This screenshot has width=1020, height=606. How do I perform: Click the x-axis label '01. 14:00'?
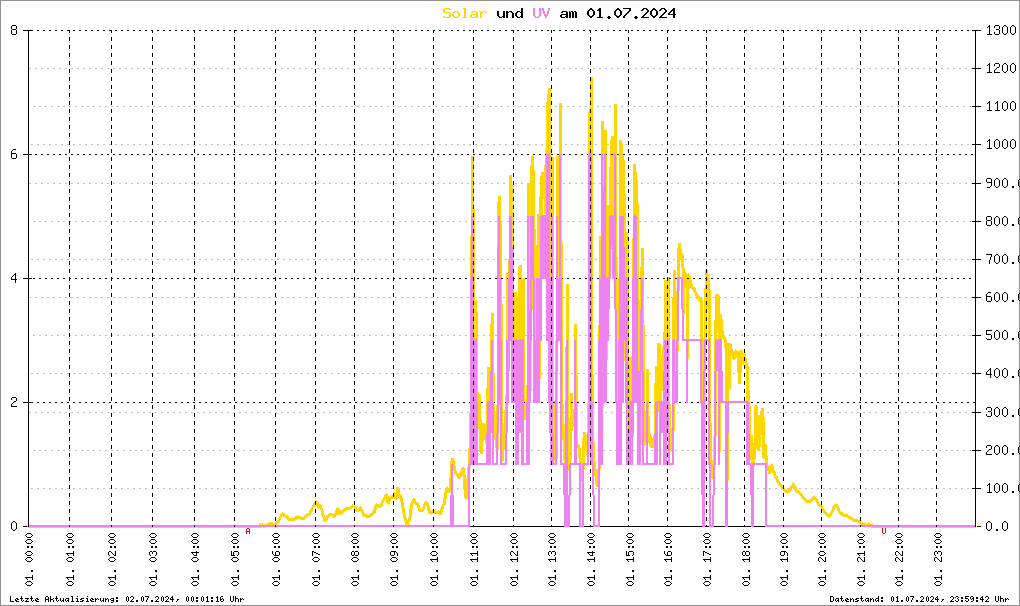click(591, 559)
